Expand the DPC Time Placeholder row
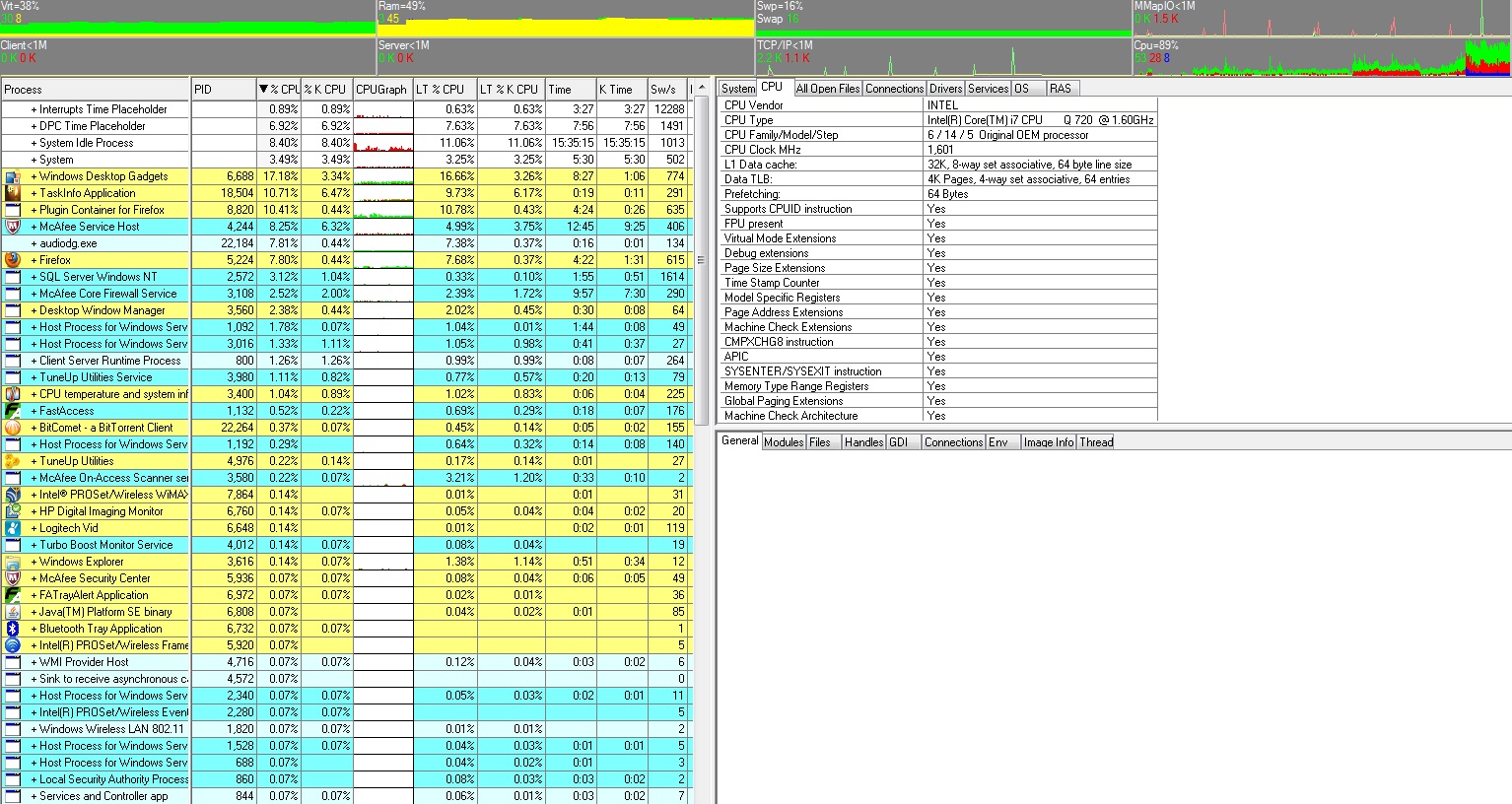Viewport: 1512px width, 804px height. click(x=34, y=126)
